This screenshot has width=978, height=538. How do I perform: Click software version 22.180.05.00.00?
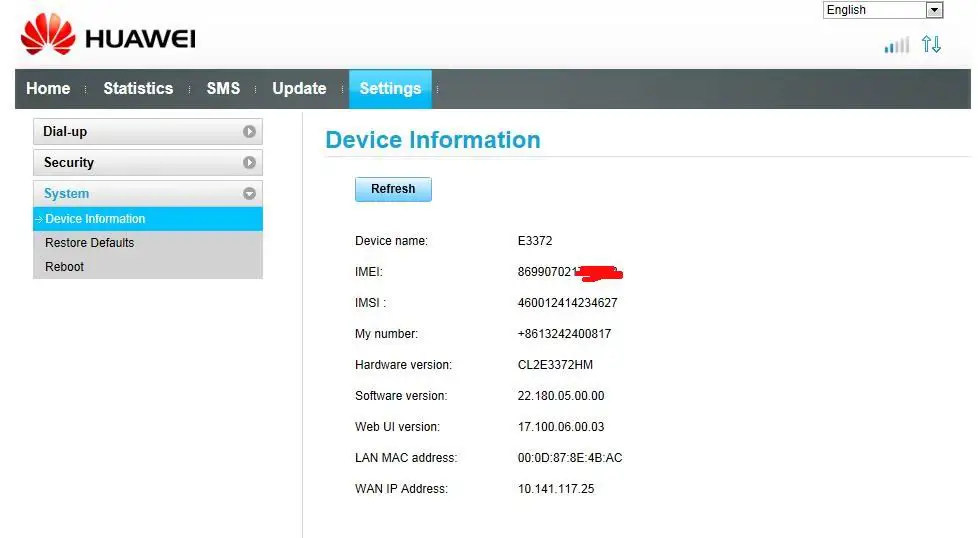tap(561, 396)
